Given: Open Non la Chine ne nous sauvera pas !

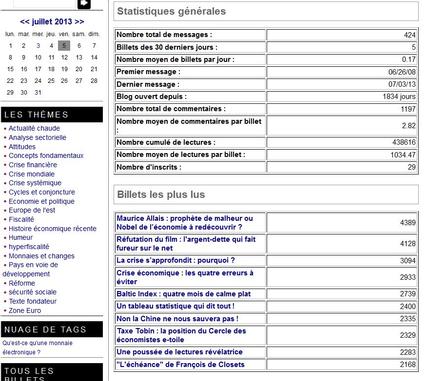Looking at the screenshot, I should coord(177,319).
